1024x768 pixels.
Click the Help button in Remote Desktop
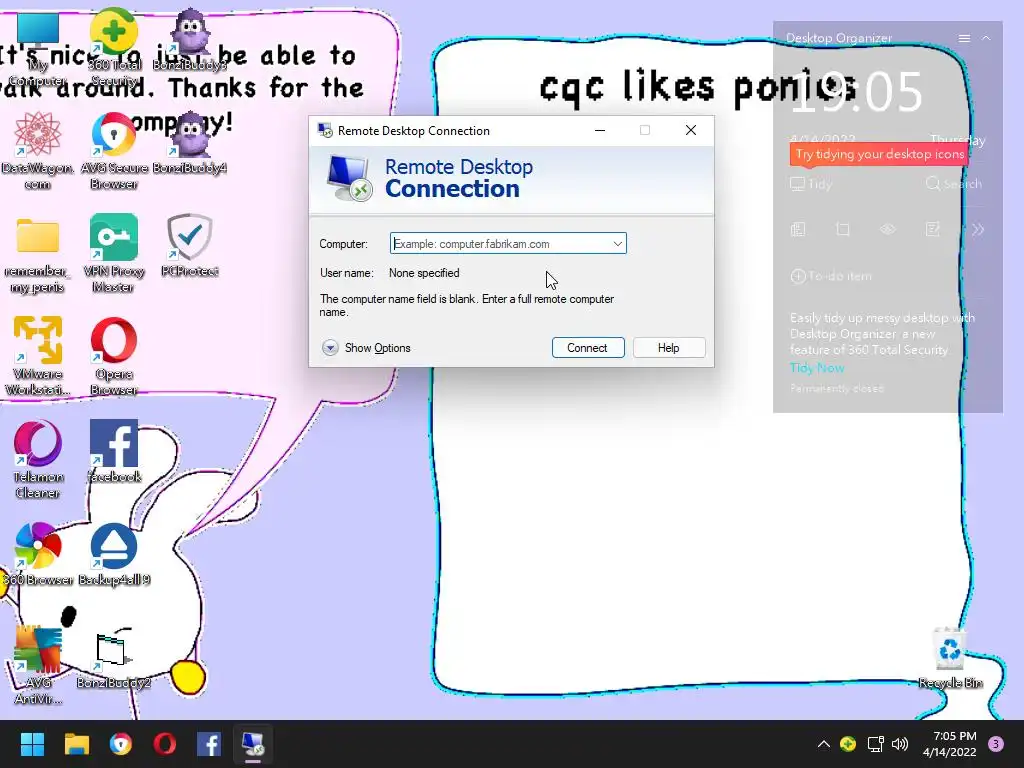tap(669, 347)
